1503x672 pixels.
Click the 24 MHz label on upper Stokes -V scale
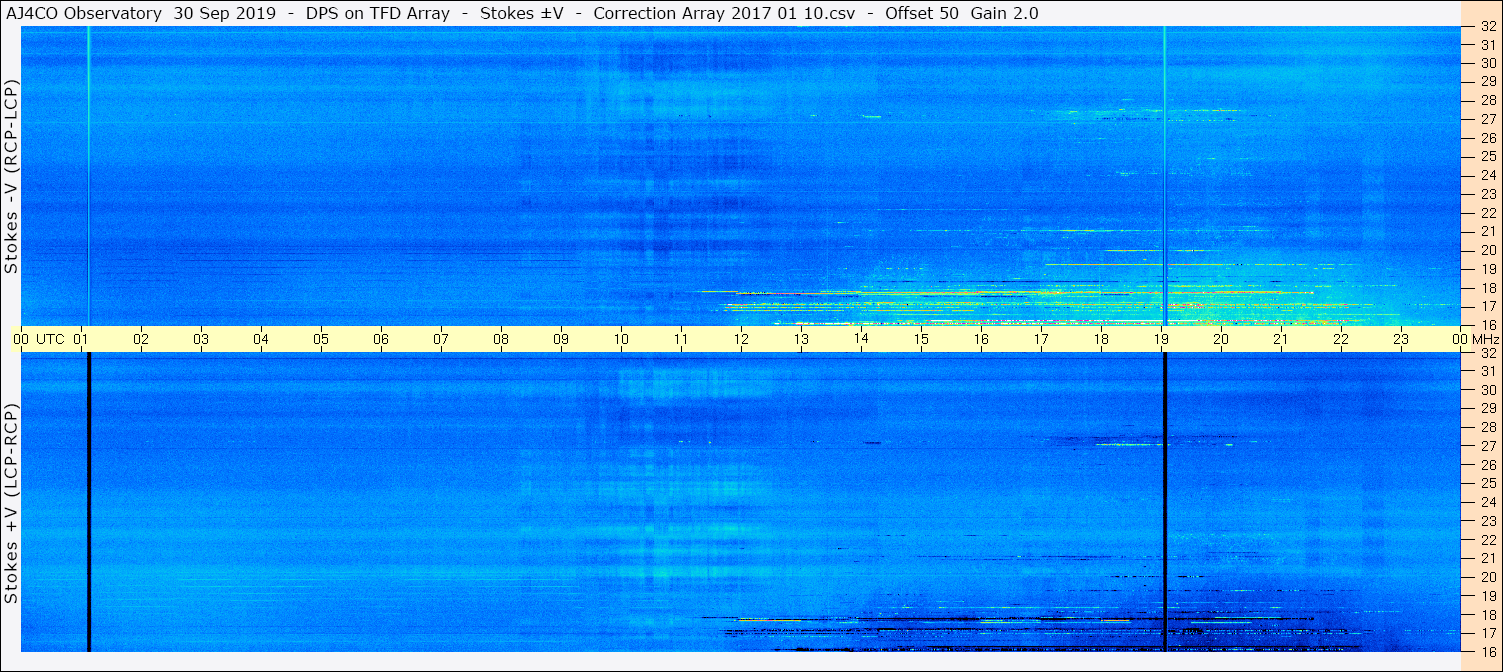click(1488, 175)
